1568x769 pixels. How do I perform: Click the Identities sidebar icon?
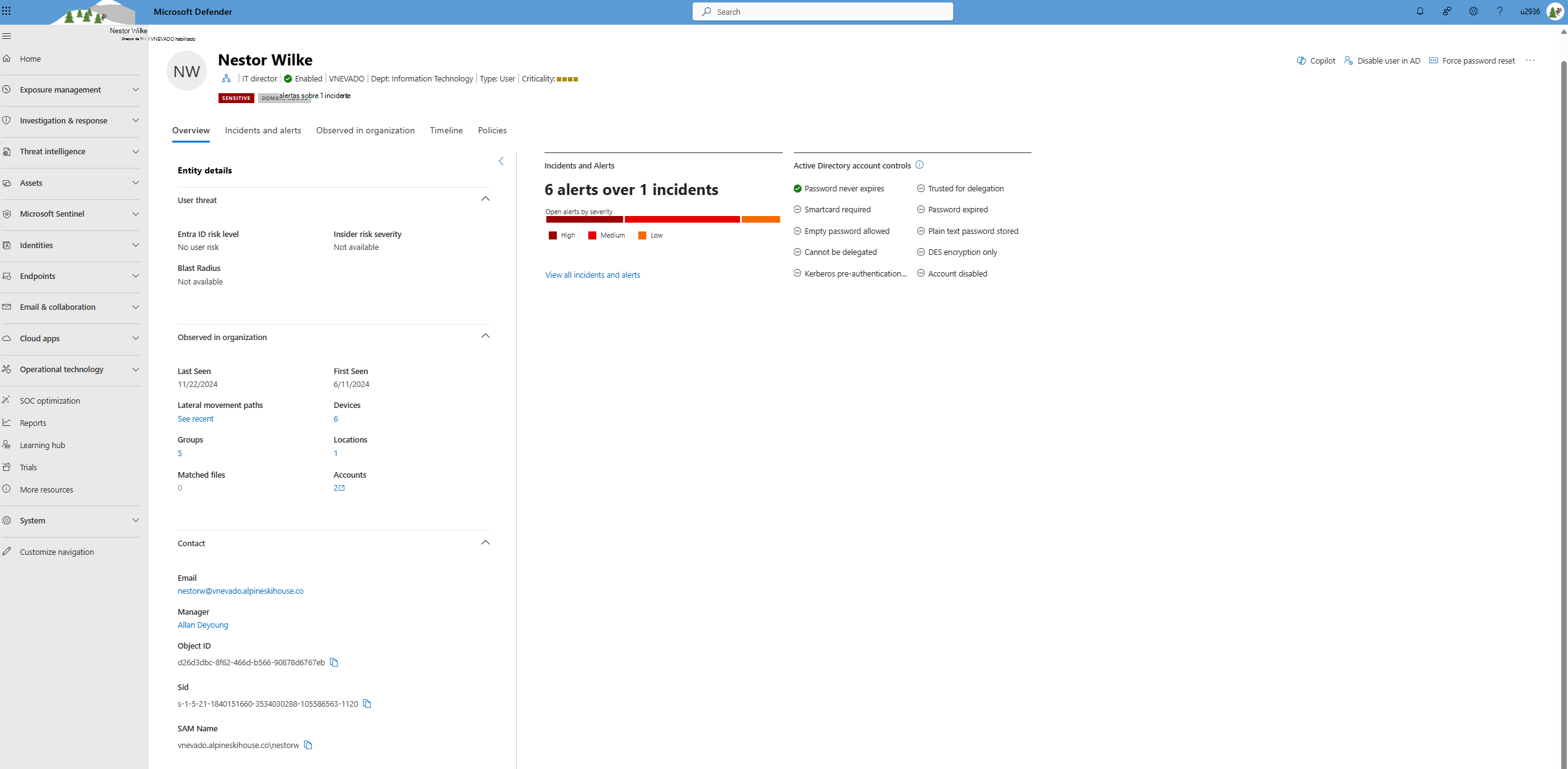point(10,244)
